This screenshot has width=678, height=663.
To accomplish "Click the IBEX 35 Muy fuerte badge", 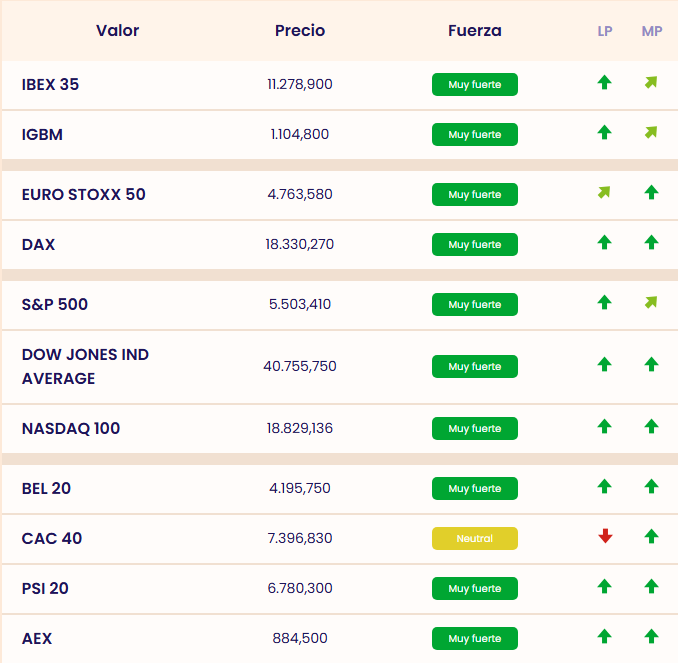I will (474, 84).
